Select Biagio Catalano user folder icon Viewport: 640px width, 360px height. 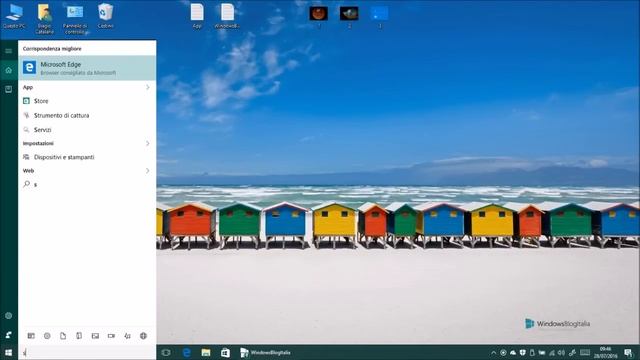tap(44, 18)
